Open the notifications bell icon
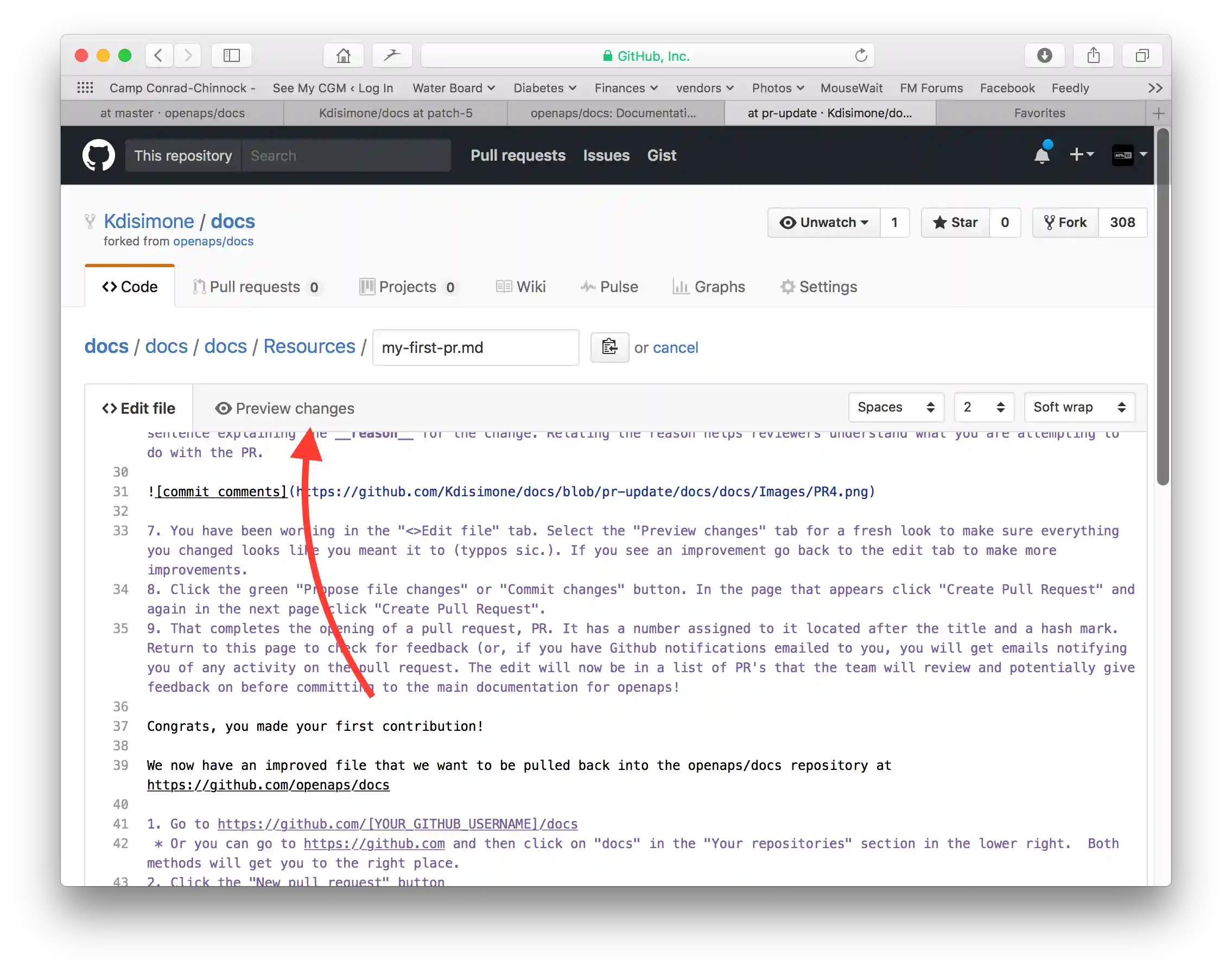Image resolution: width=1232 pixels, height=973 pixels. click(x=1042, y=155)
